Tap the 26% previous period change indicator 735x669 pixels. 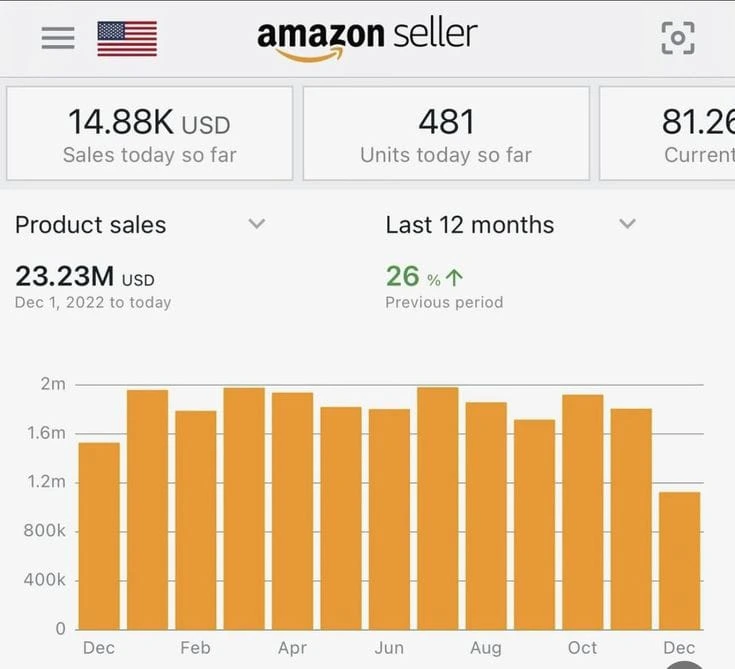(424, 277)
